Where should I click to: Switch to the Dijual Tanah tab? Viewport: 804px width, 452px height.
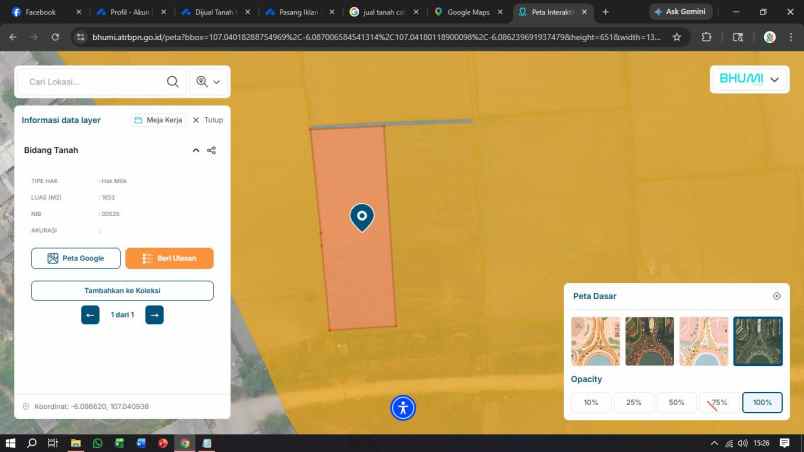pos(214,12)
